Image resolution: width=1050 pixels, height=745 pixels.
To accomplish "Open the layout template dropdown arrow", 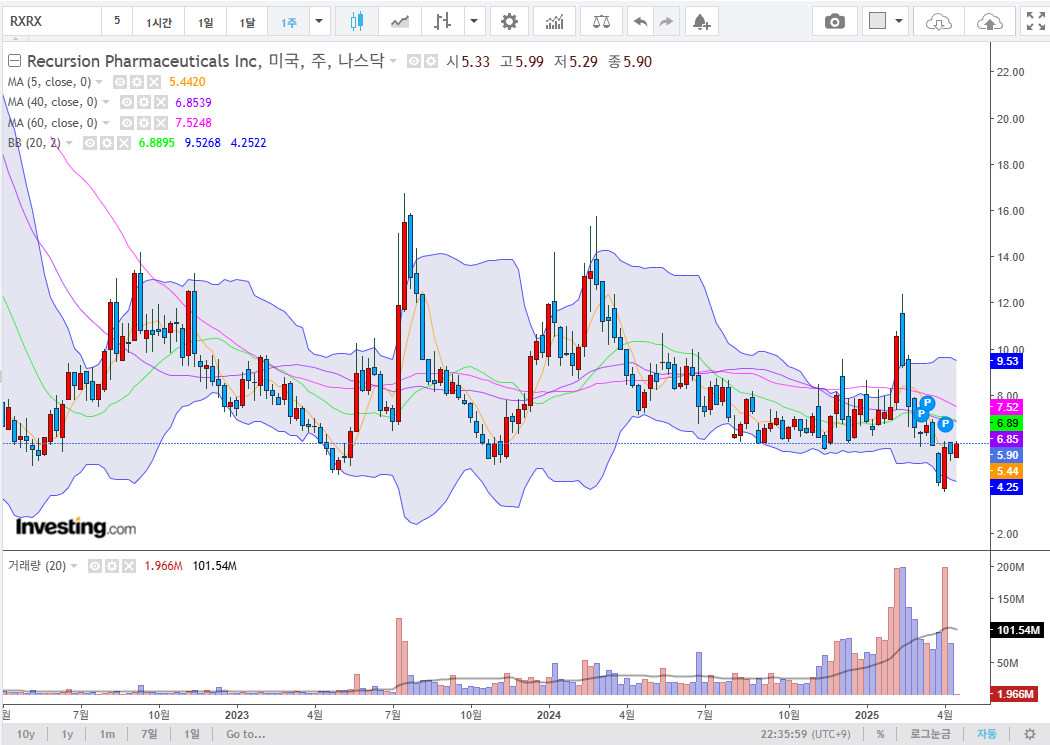I will coord(899,22).
